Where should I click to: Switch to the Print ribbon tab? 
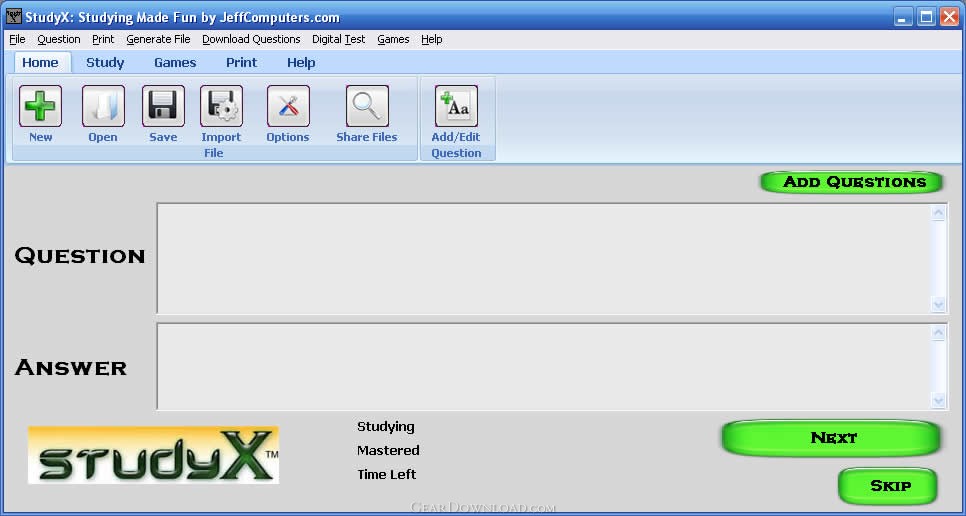[x=242, y=63]
